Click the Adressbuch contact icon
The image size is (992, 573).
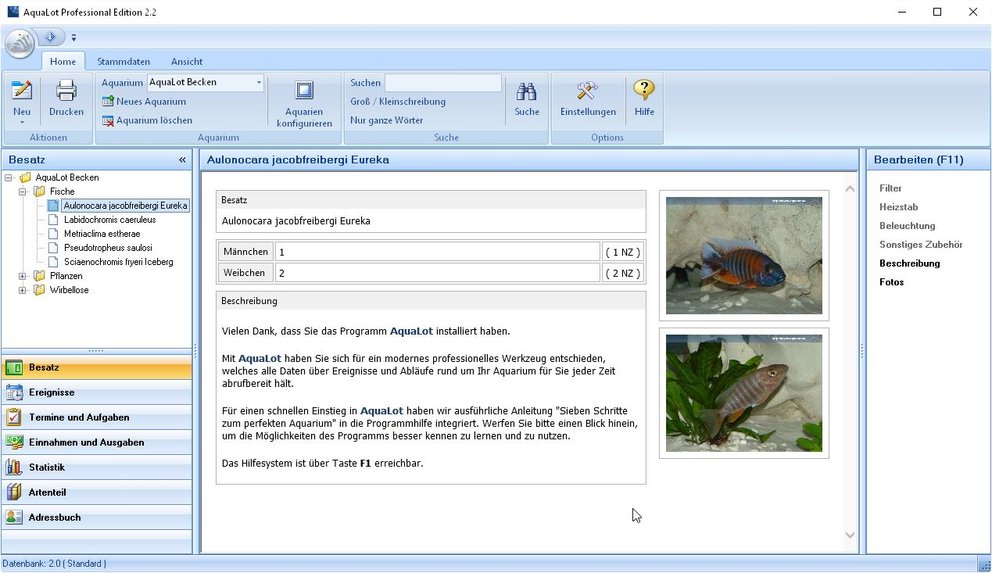[14, 517]
